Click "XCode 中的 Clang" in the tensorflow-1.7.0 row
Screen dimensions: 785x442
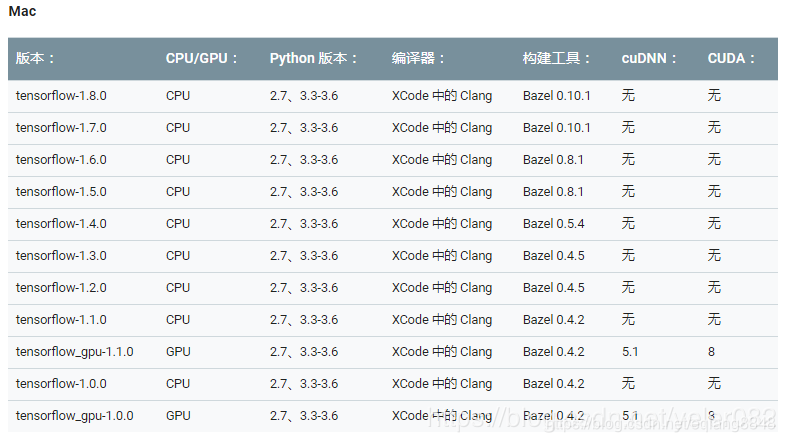pos(442,128)
